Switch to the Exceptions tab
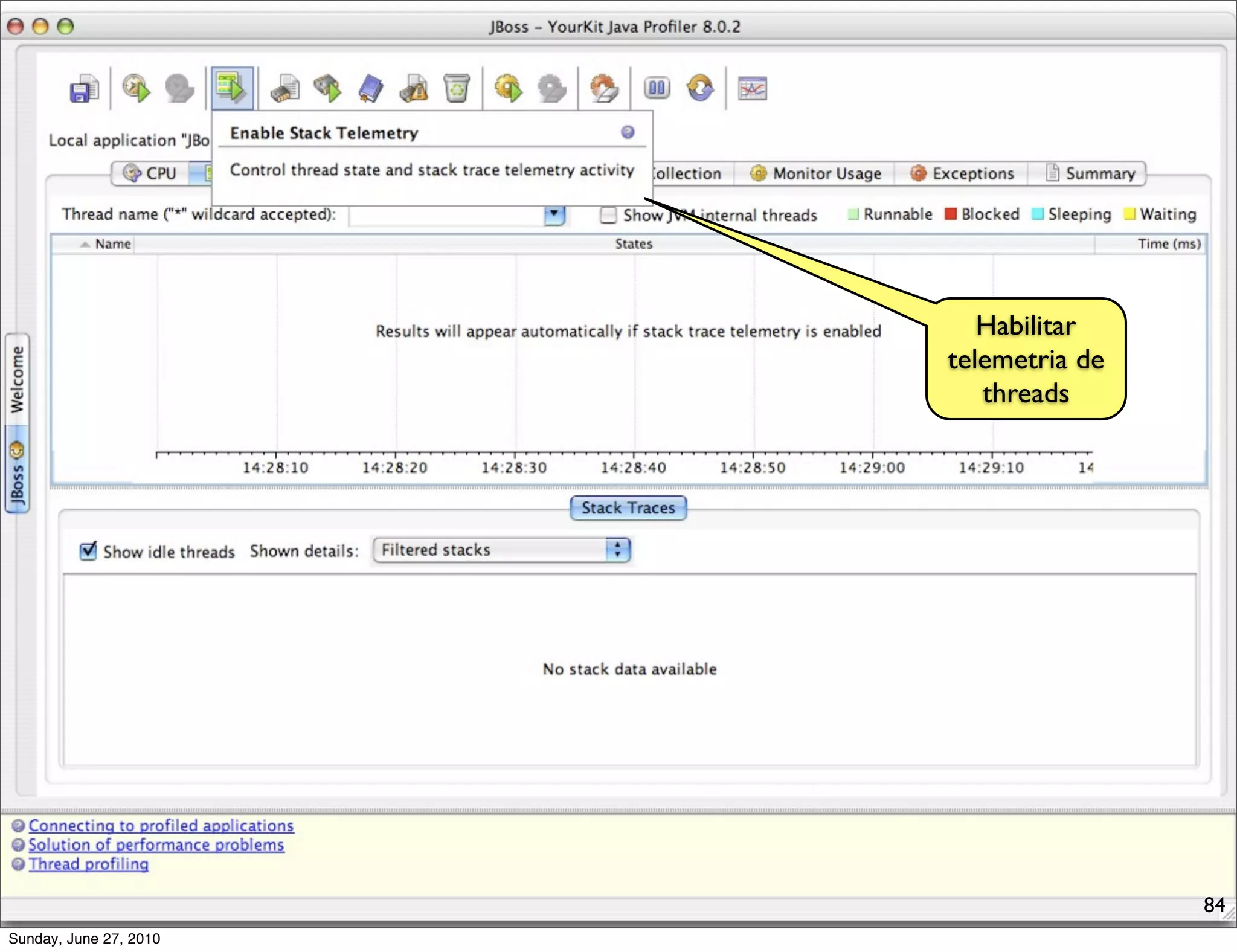Viewport: 1237px width, 952px height. click(x=962, y=173)
